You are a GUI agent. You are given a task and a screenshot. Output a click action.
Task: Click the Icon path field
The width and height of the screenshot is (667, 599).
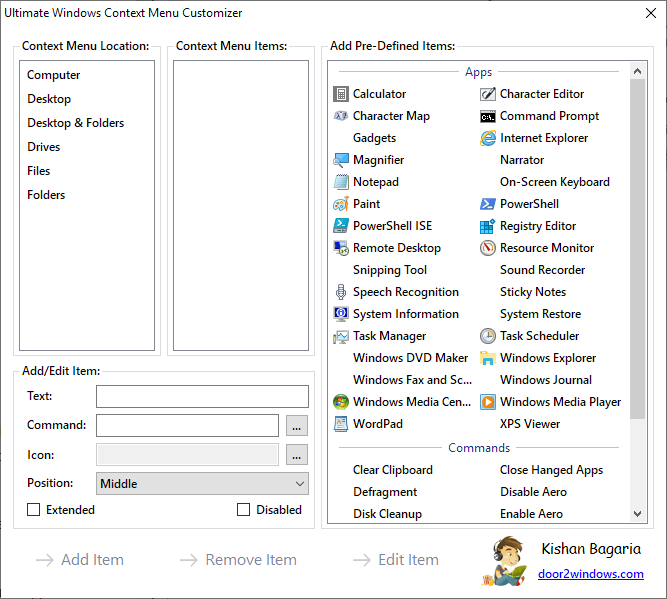(x=187, y=455)
